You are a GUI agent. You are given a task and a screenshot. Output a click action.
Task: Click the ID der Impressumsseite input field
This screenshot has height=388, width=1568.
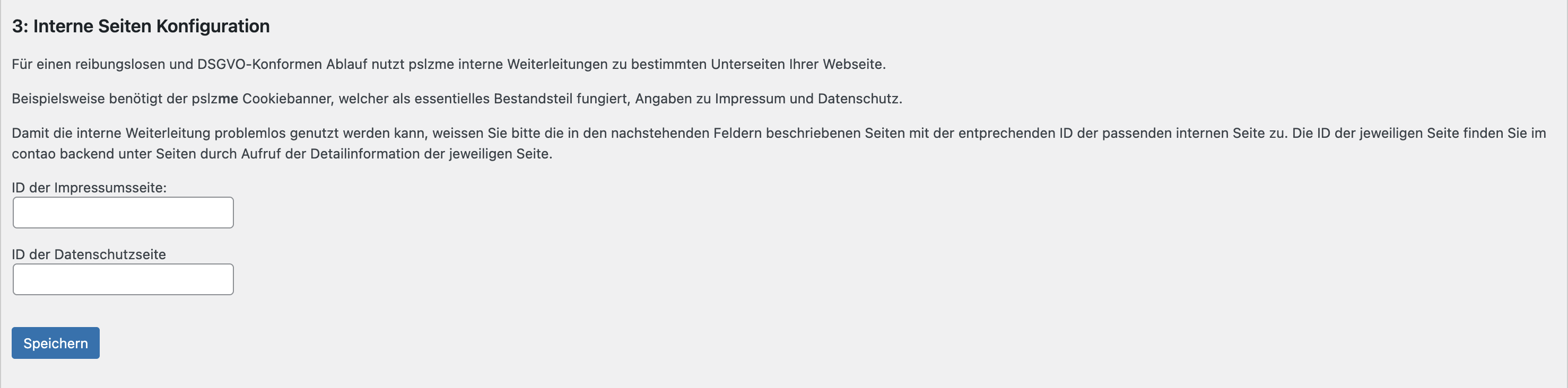[123, 212]
